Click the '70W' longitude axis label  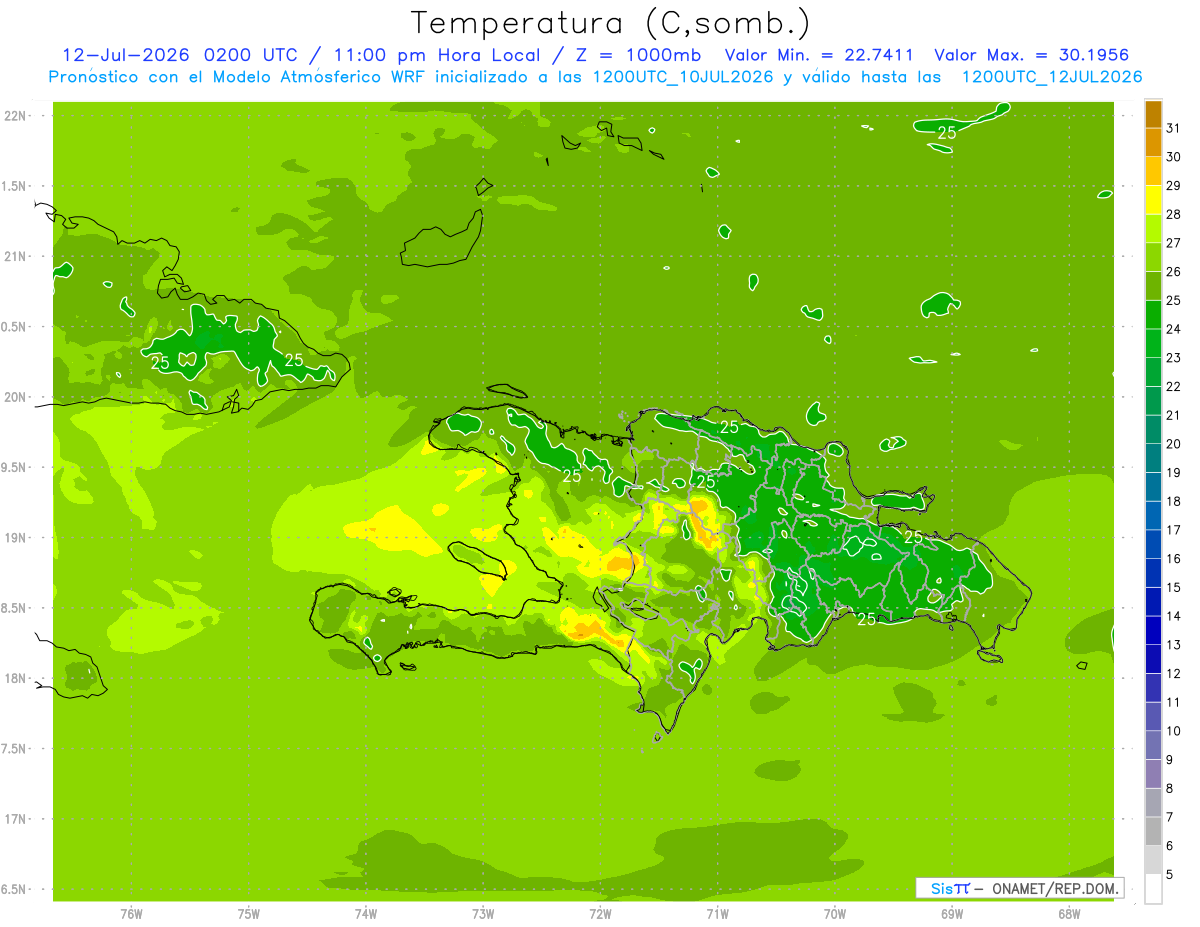835,913
